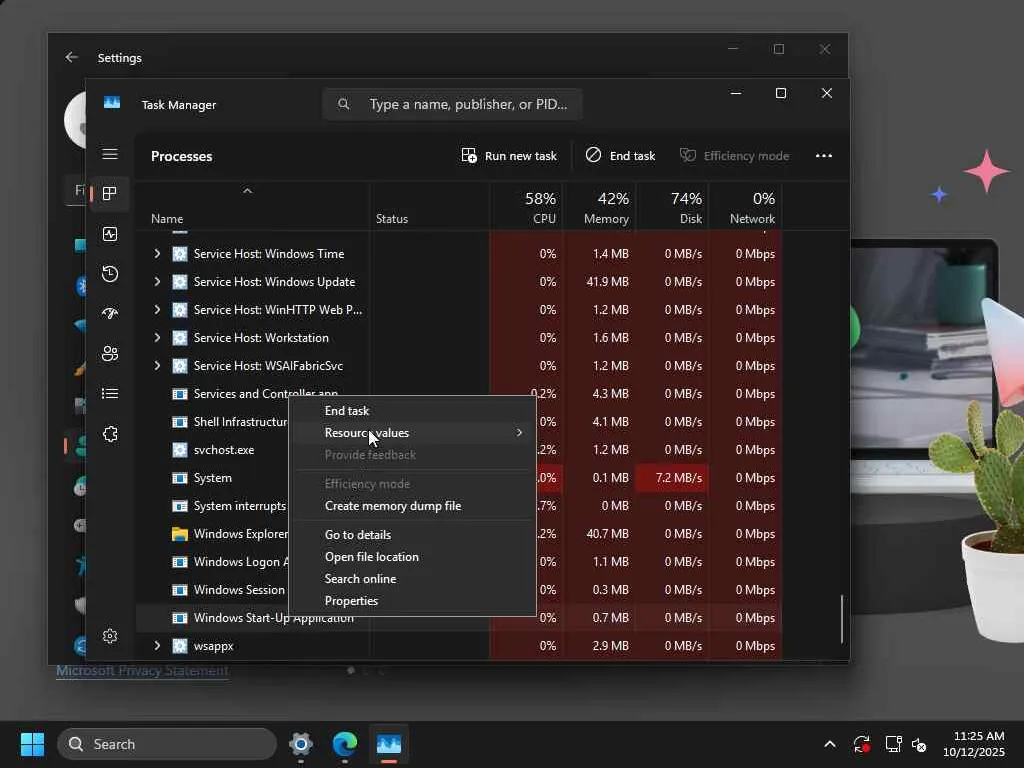The image size is (1024, 768).
Task: Click the 41.9 MB memory value
Action: point(607,281)
